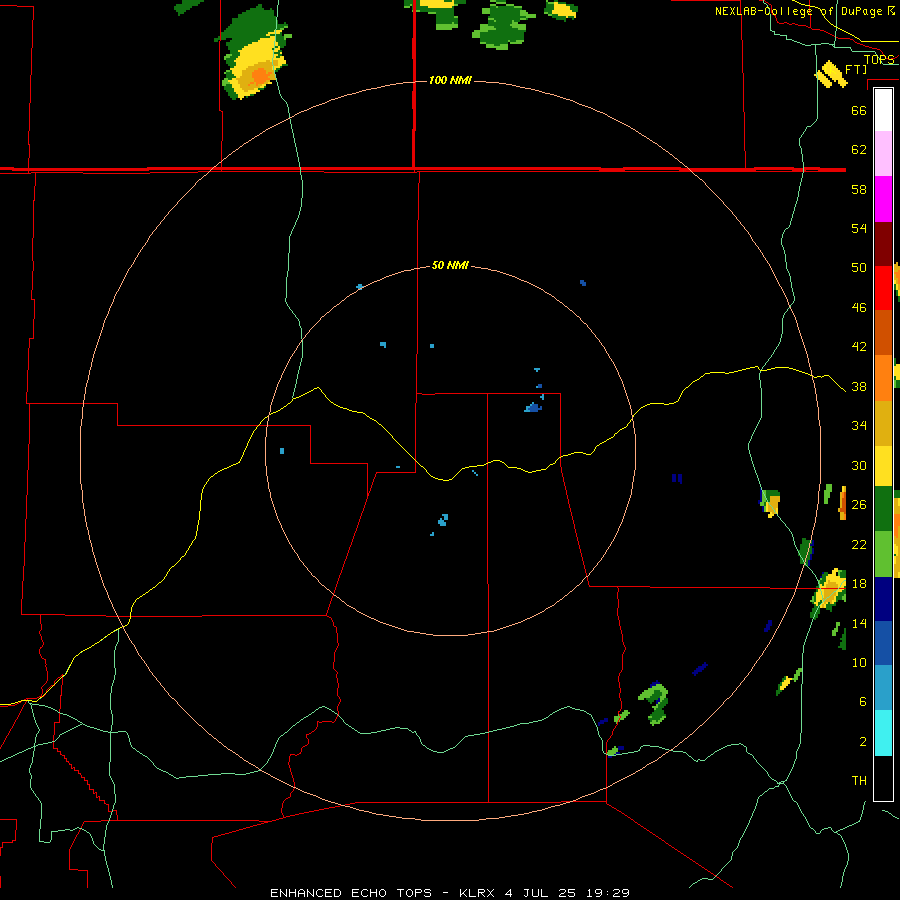This screenshot has height=900, width=900.
Task: Pick the cyan legend band near 2
Action: [x=883, y=733]
